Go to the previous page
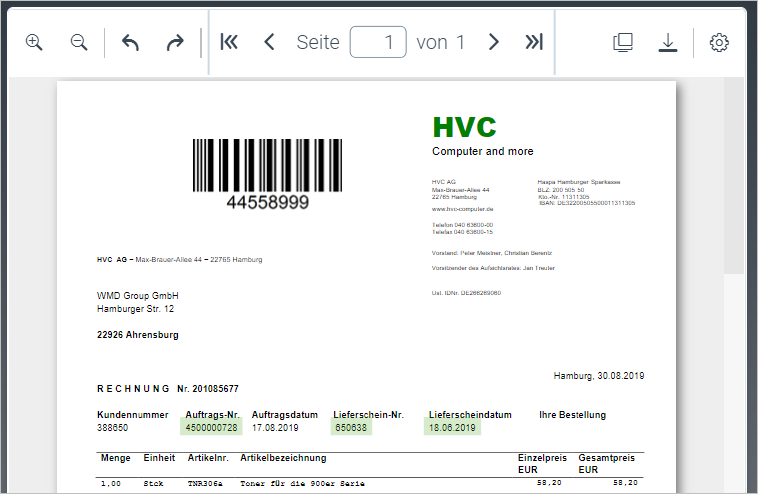 click(268, 42)
